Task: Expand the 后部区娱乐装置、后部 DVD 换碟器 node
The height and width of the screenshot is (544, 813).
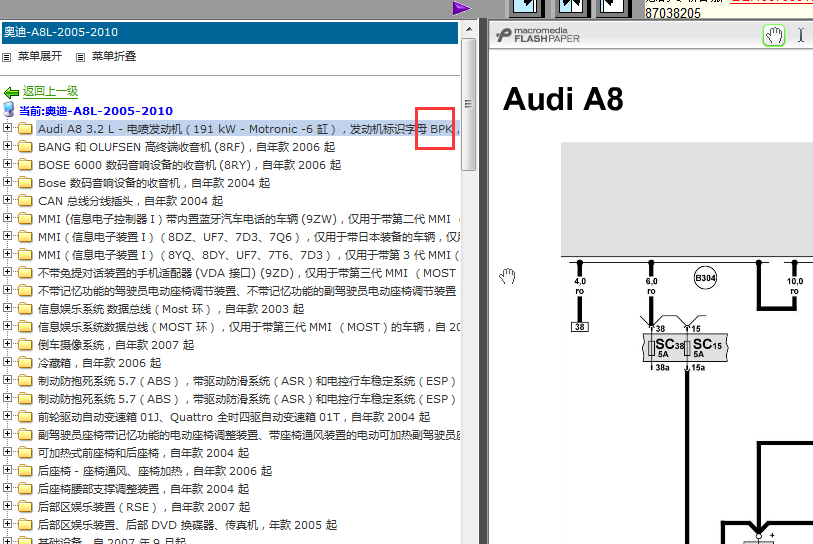Action: tap(7, 524)
